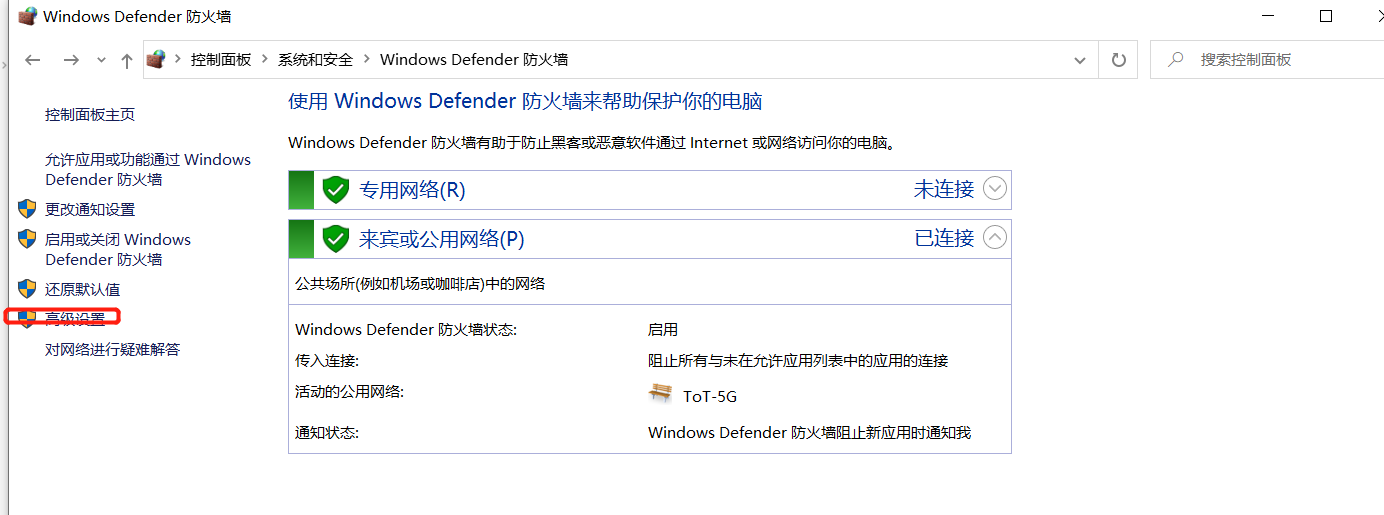The image size is (1384, 515).
Task: Click 还原默认值 link
Action: coord(82,289)
